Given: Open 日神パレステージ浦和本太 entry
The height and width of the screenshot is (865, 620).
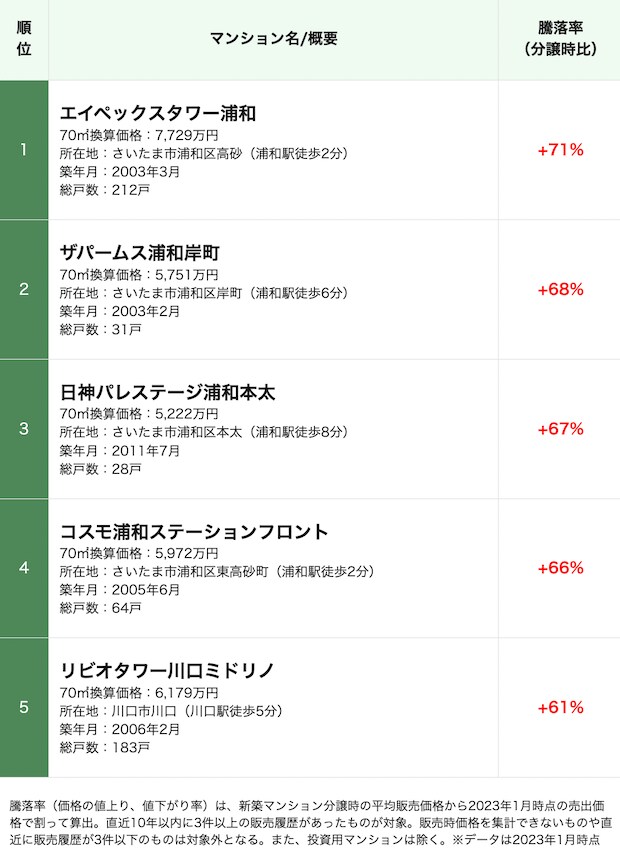Looking at the screenshot, I should (167, 392).
